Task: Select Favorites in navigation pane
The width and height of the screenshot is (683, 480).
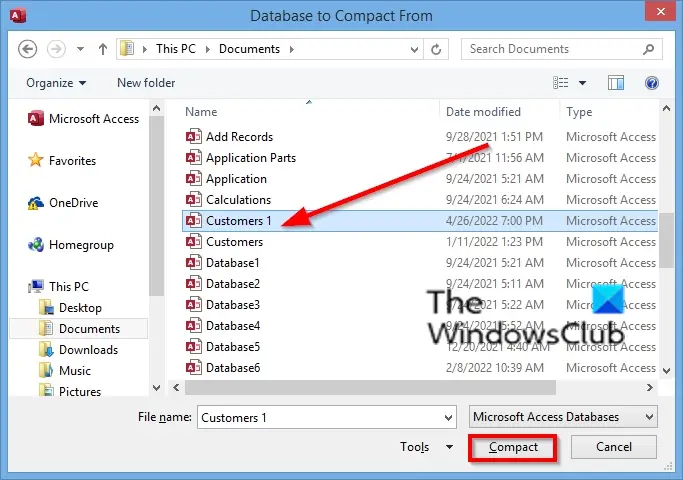Action: point(62,161)
